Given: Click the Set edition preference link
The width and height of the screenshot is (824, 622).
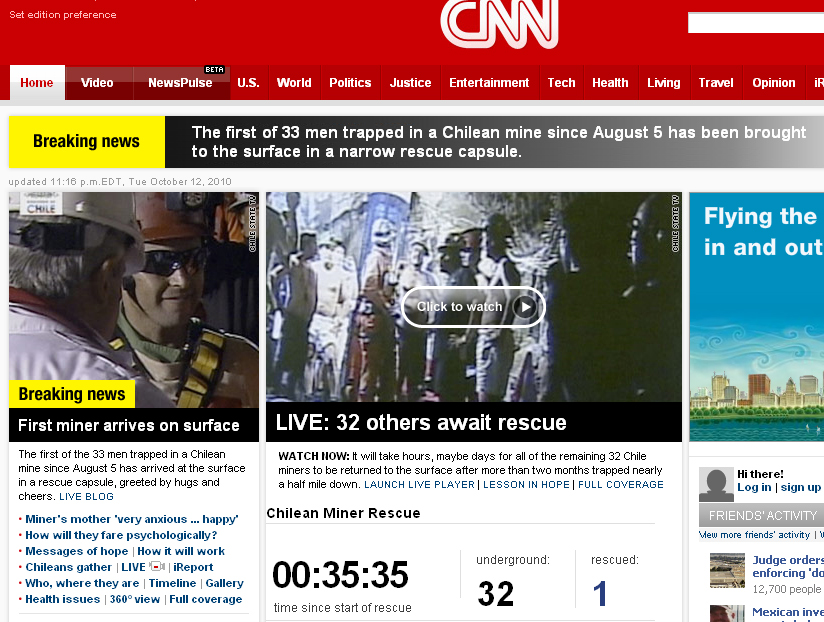Looking at the screenshot, I should pos(63,15).
